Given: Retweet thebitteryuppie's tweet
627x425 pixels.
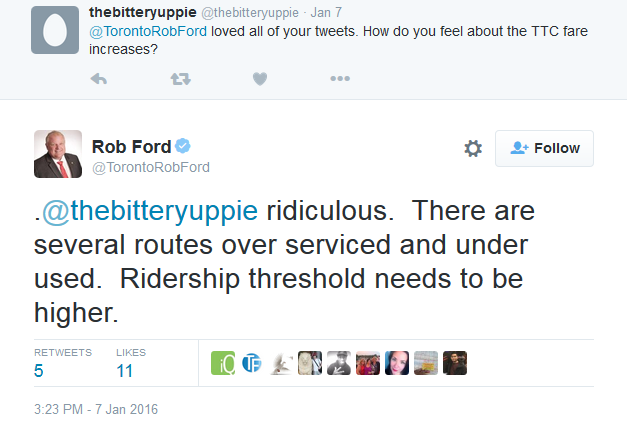Looking at the screenshot, I should (180, 78).
